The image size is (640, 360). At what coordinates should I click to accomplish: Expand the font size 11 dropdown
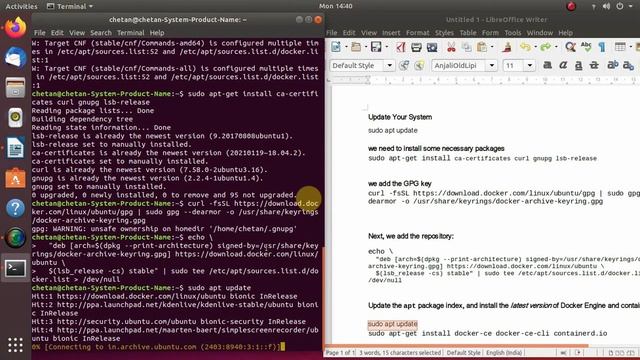click(x=529, y=65)
